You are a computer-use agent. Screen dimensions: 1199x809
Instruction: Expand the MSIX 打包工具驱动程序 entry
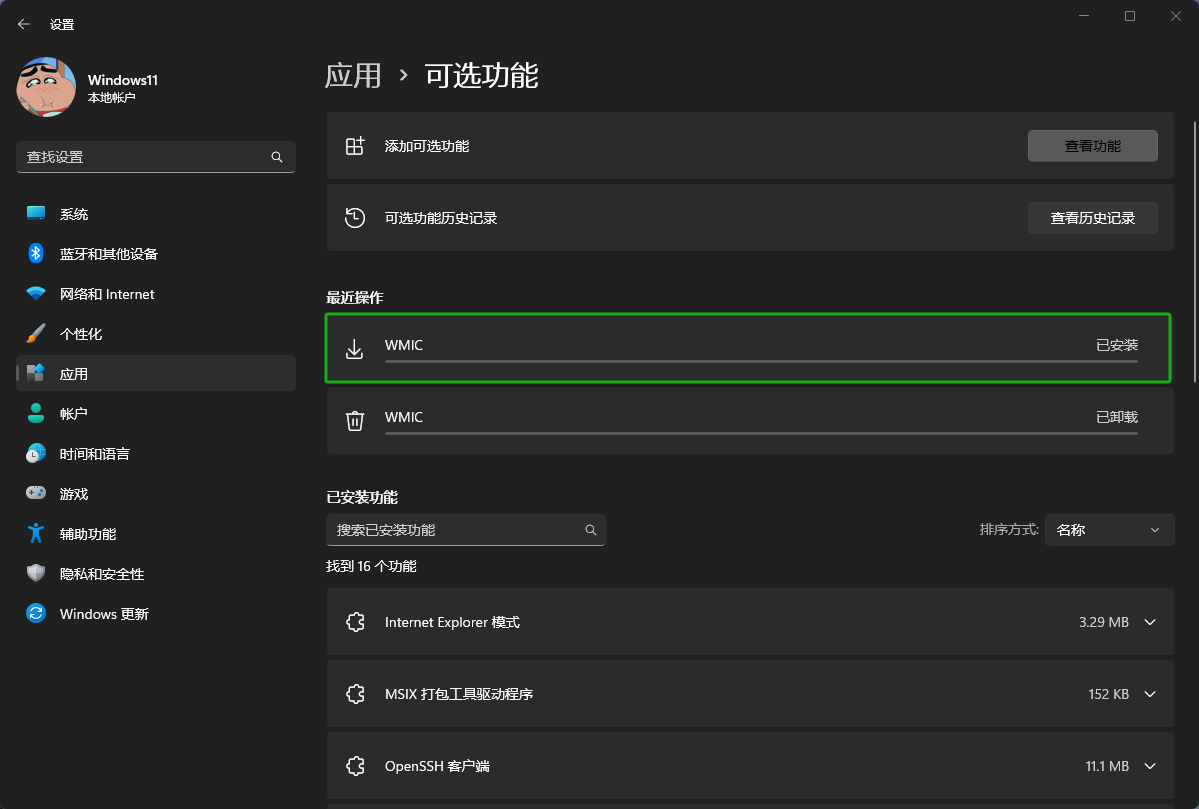(1150, 694)
